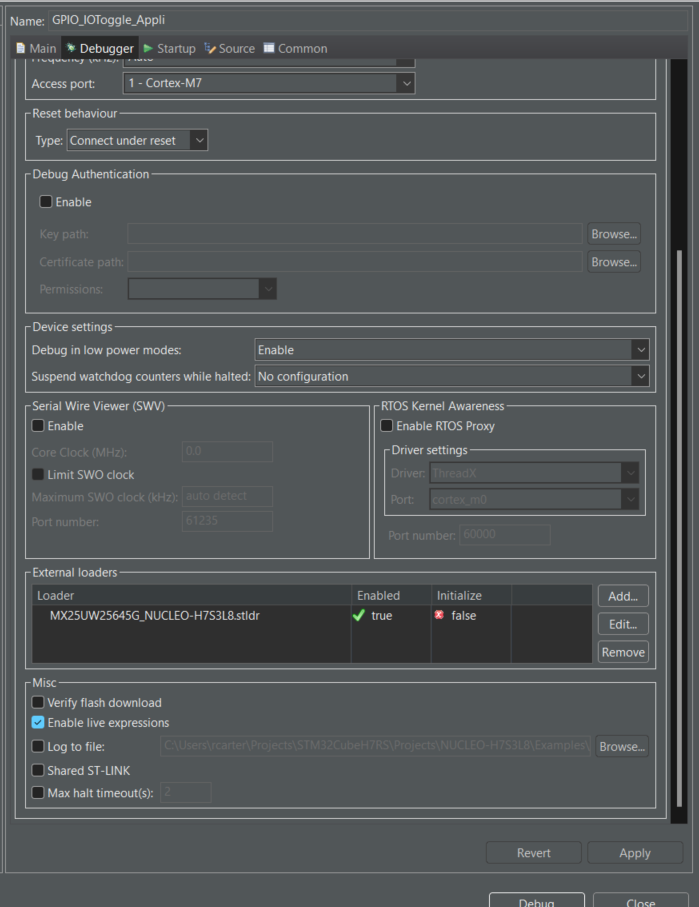This screenshot has height=907, width=699.
Task: Click the Revert button
Action: [x=534, y=853]
